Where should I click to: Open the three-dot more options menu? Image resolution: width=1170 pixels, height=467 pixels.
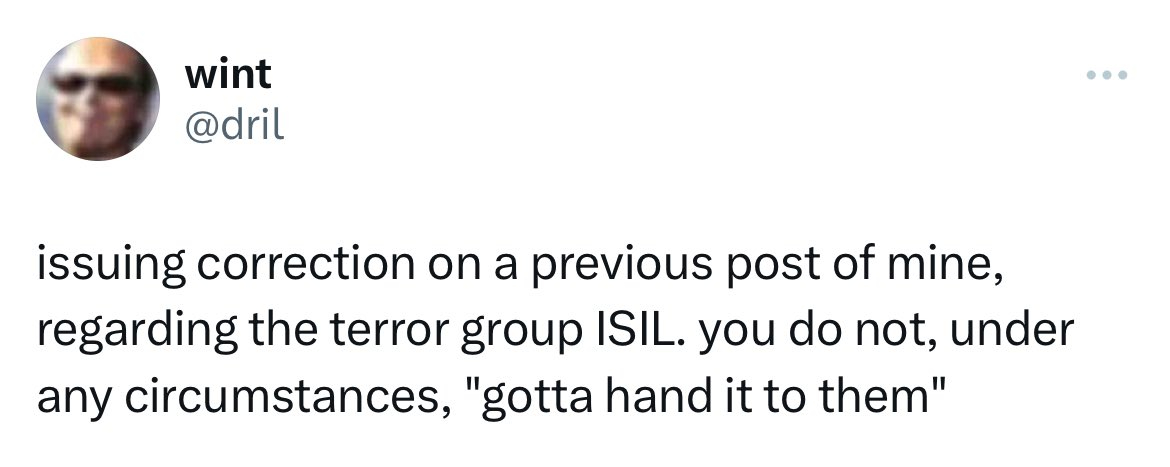coord(1107,75)
